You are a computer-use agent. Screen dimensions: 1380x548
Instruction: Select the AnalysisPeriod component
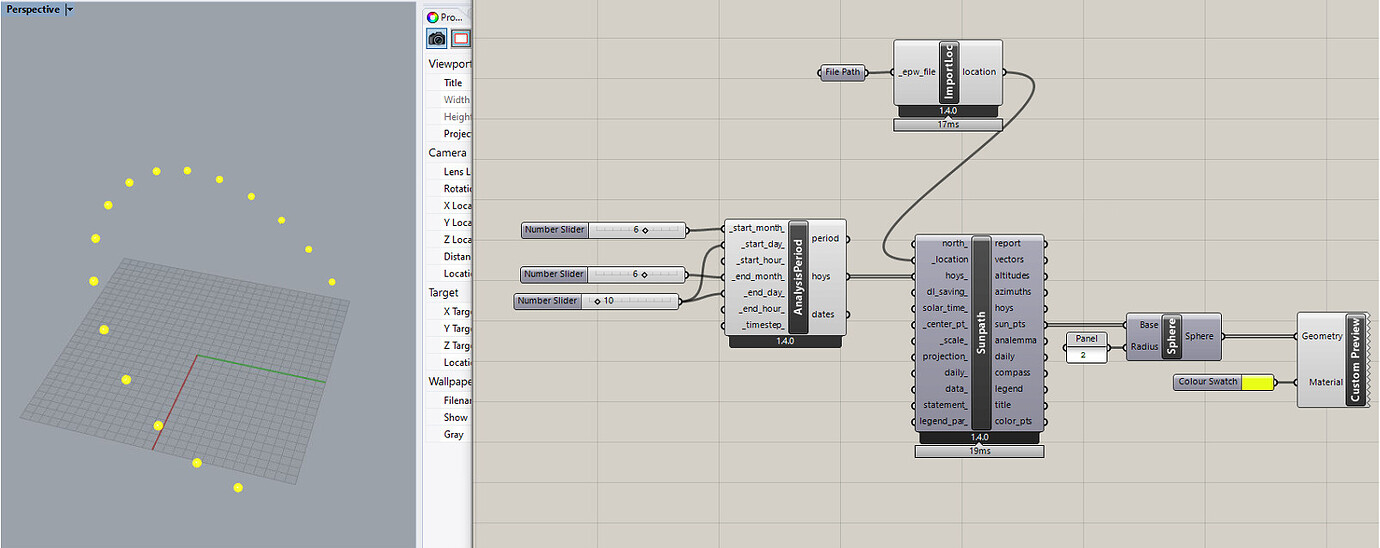pyautogui.click(x=797, y=277)
